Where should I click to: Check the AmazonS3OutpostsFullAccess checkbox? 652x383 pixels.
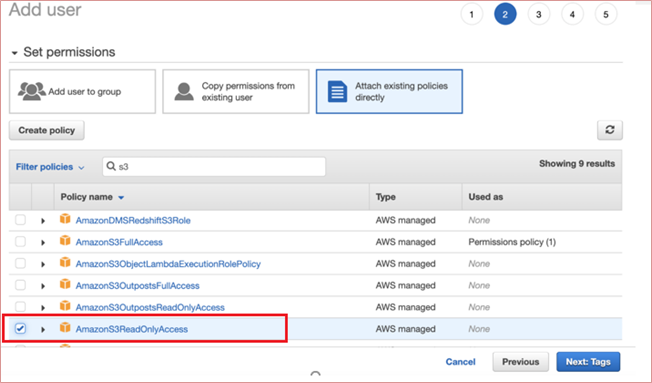pyautogui.click(x=20, y=285)
